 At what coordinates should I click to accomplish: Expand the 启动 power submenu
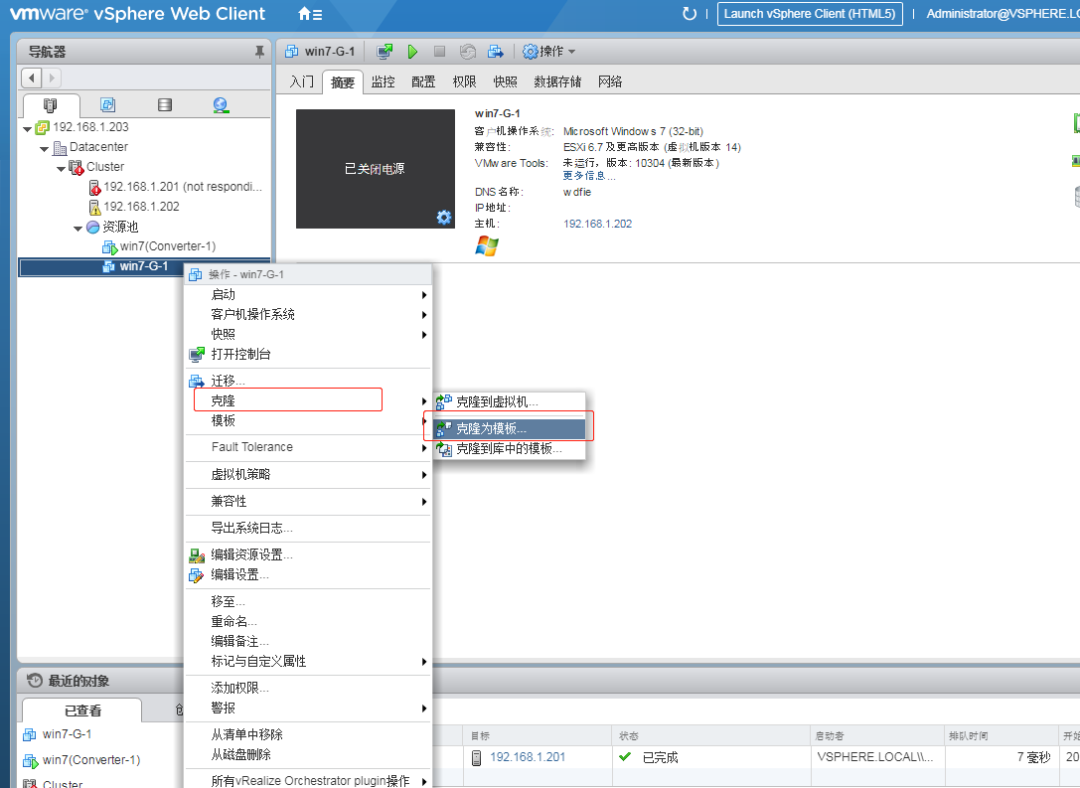(308, 295)
